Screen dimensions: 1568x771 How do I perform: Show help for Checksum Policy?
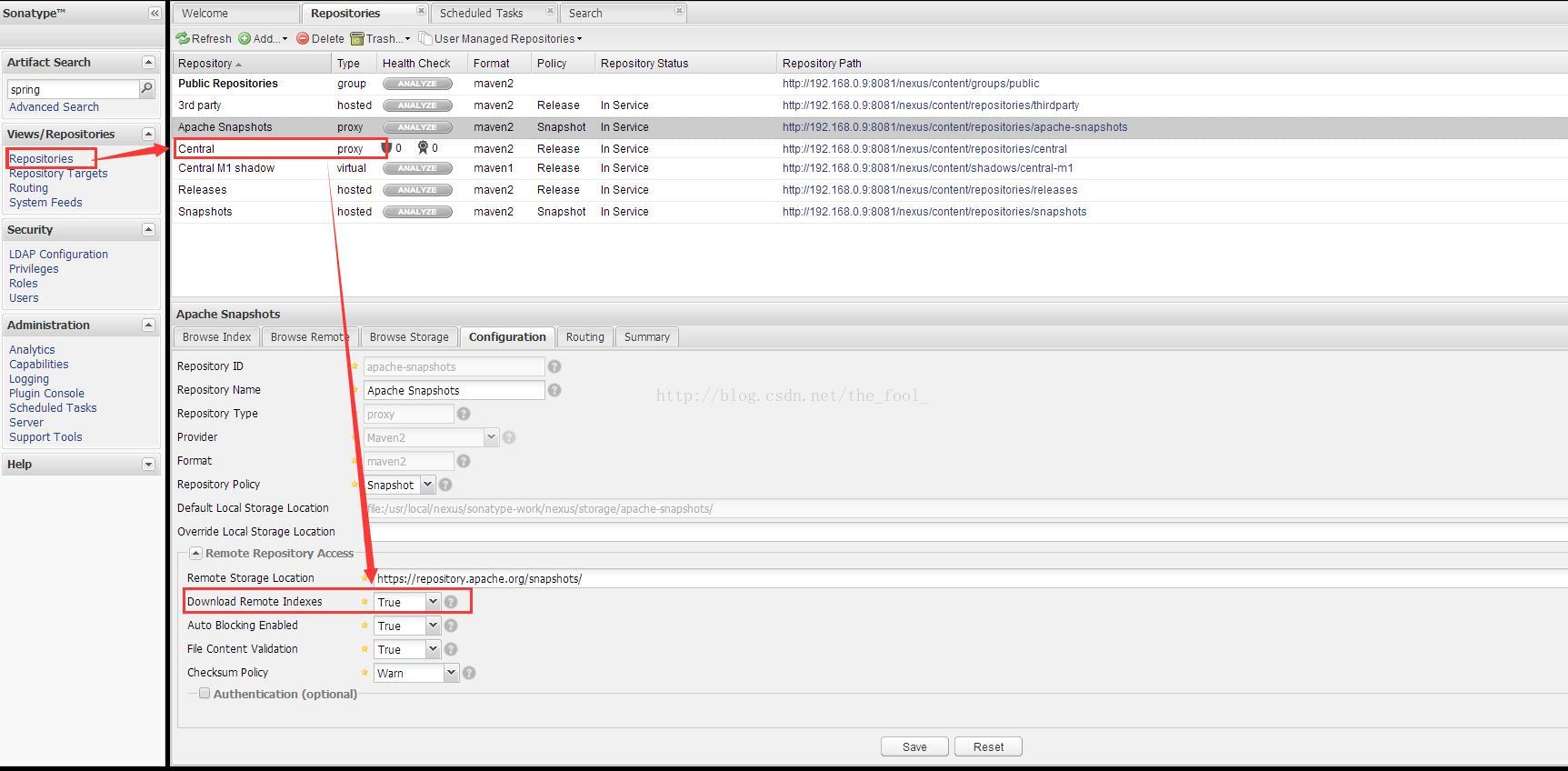click(x=469, y=673)
